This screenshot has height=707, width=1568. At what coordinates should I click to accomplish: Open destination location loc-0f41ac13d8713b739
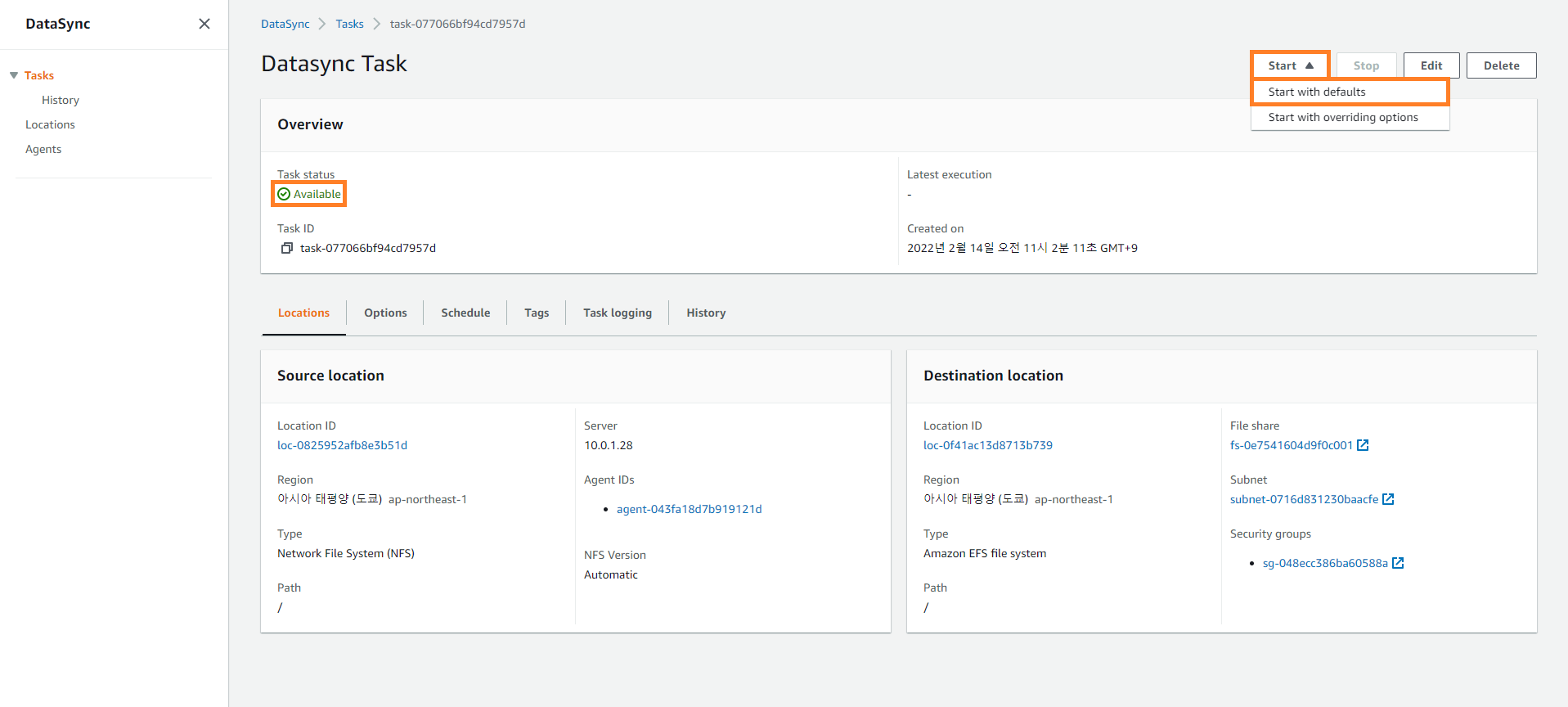point(988,445)
